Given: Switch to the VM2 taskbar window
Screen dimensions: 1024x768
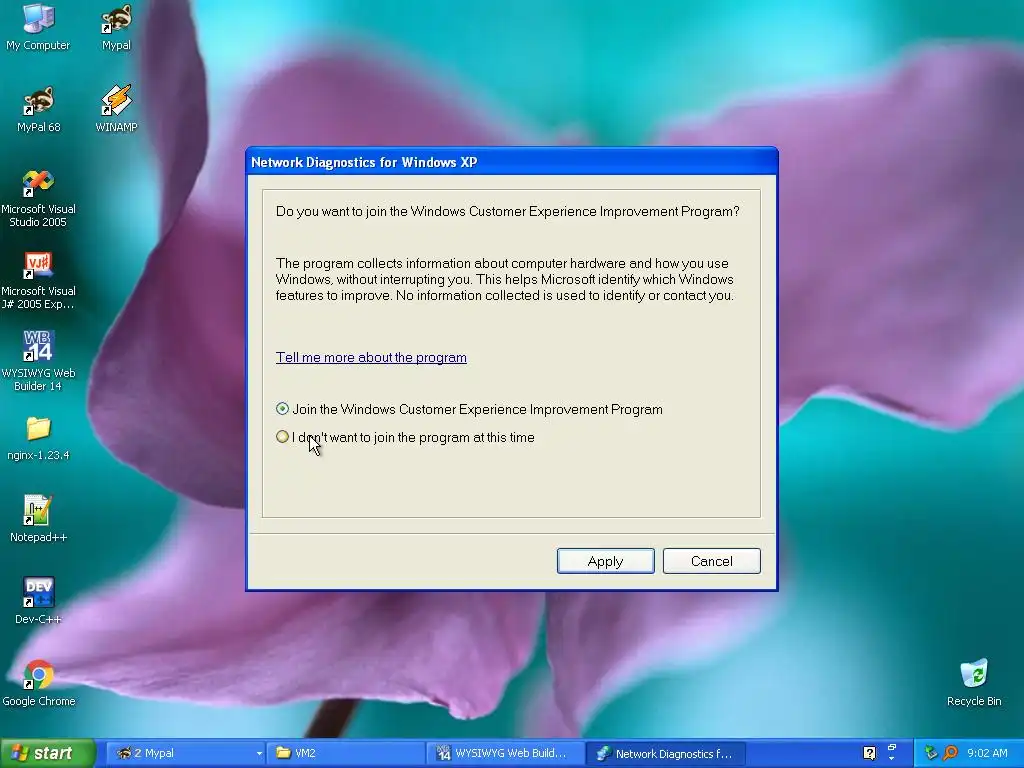Looking at the screenshot, I should point(346,753).
